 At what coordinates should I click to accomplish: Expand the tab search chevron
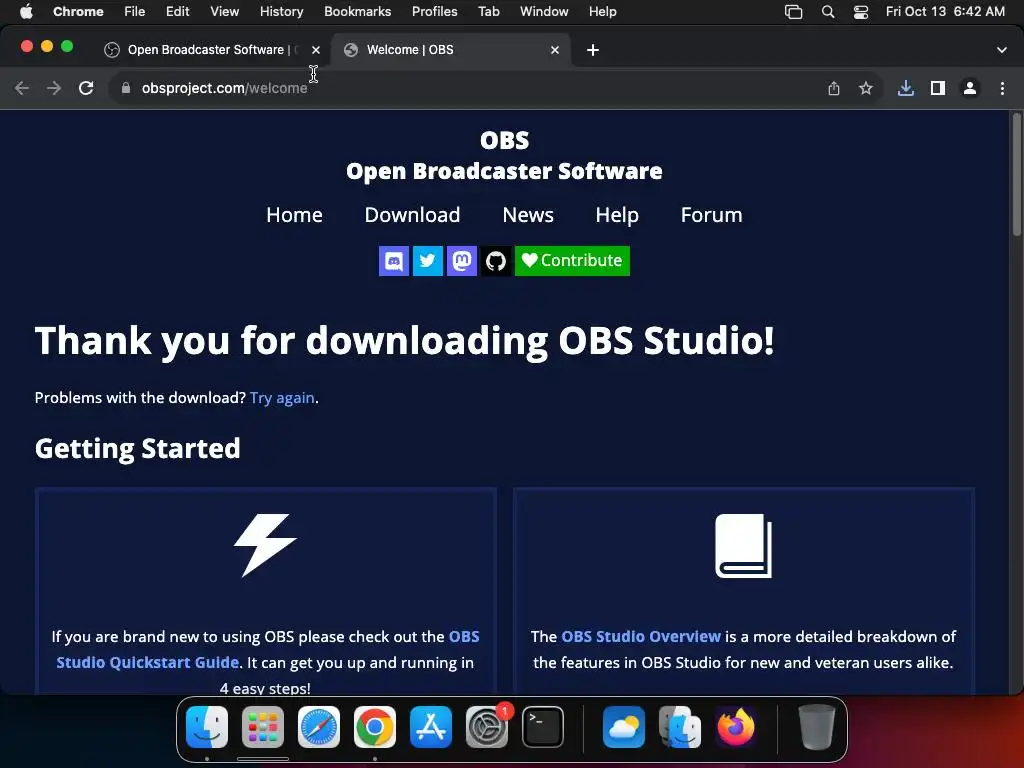point(1002,50)
